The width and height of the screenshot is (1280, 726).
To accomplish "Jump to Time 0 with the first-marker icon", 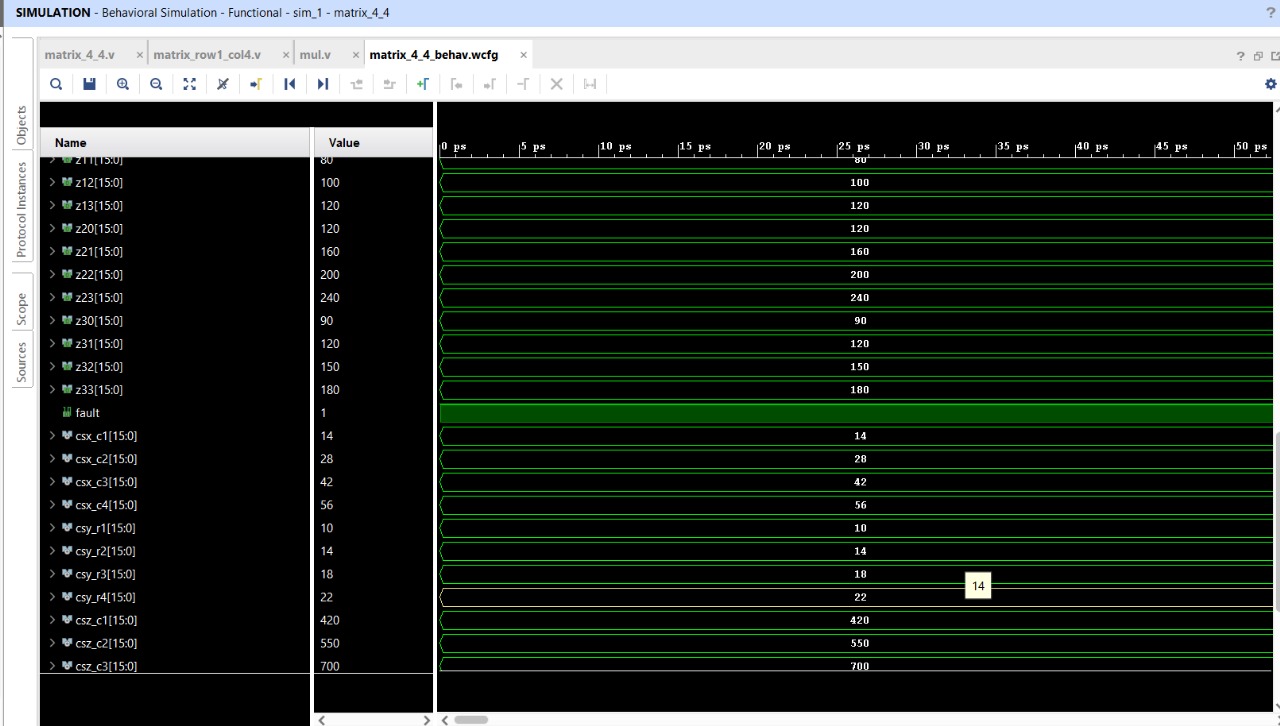I will click(x=290, y=84).
